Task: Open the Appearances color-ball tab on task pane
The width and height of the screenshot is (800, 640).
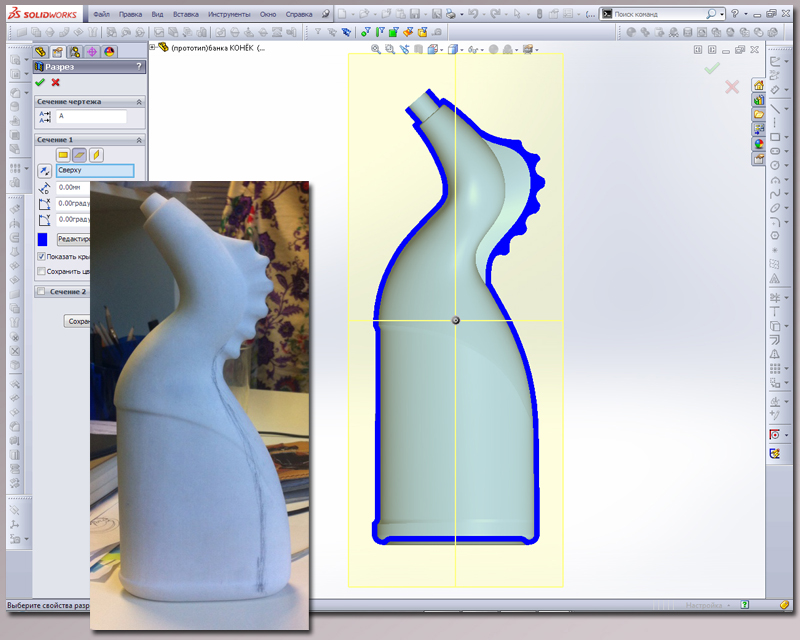Action: (759, 144)
